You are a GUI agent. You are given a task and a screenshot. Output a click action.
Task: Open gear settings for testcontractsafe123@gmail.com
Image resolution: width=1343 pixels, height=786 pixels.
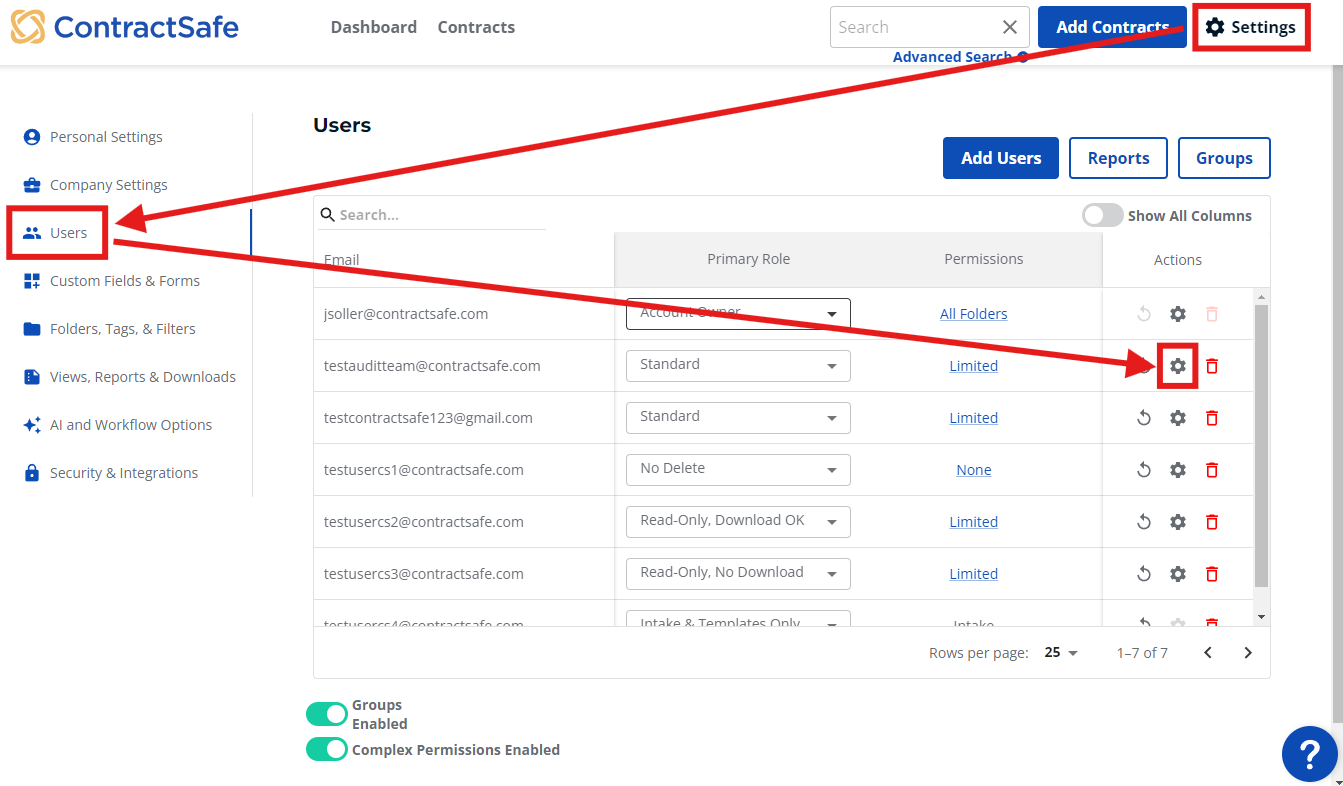[x=1178, y=418]
